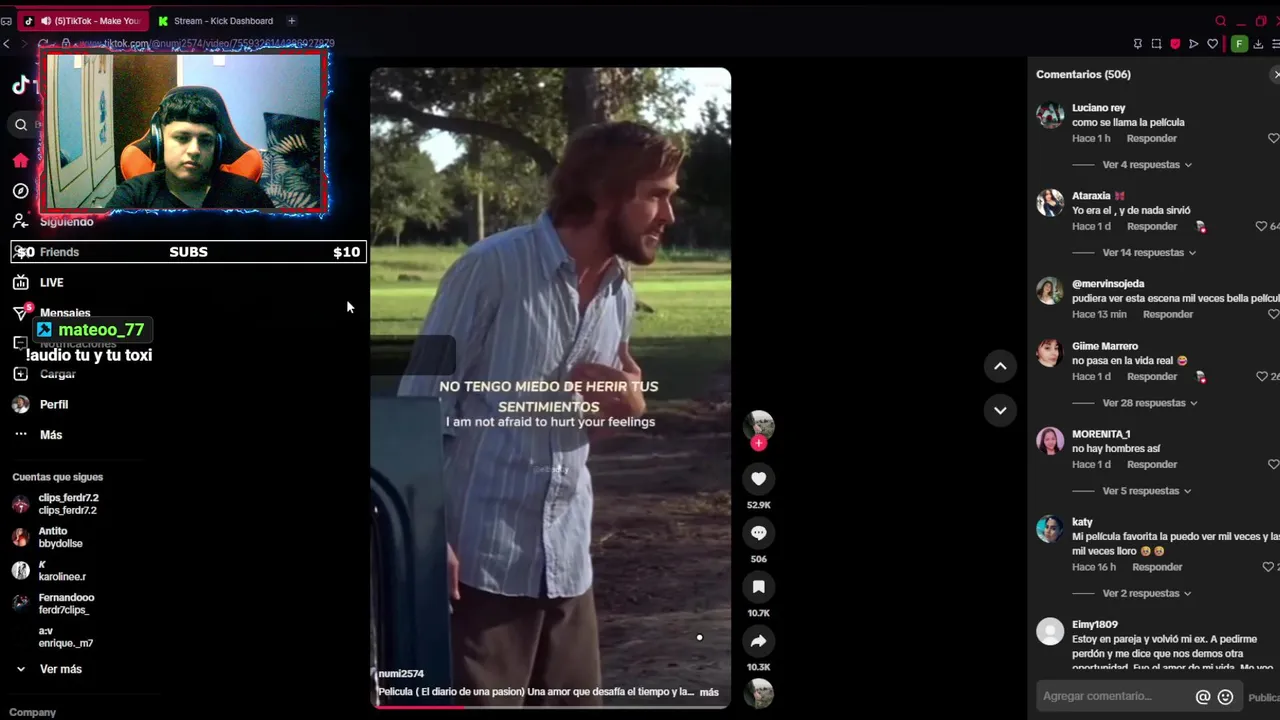Click the browser pin toolbar icon
1280x720 pixels.
[1137, 44]
